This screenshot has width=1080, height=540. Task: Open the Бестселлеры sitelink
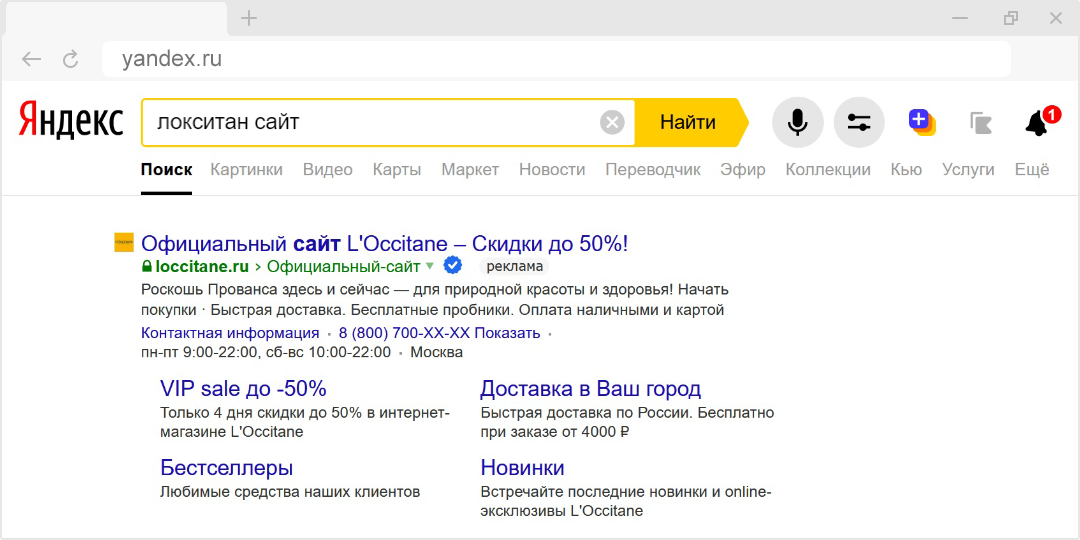227,468
